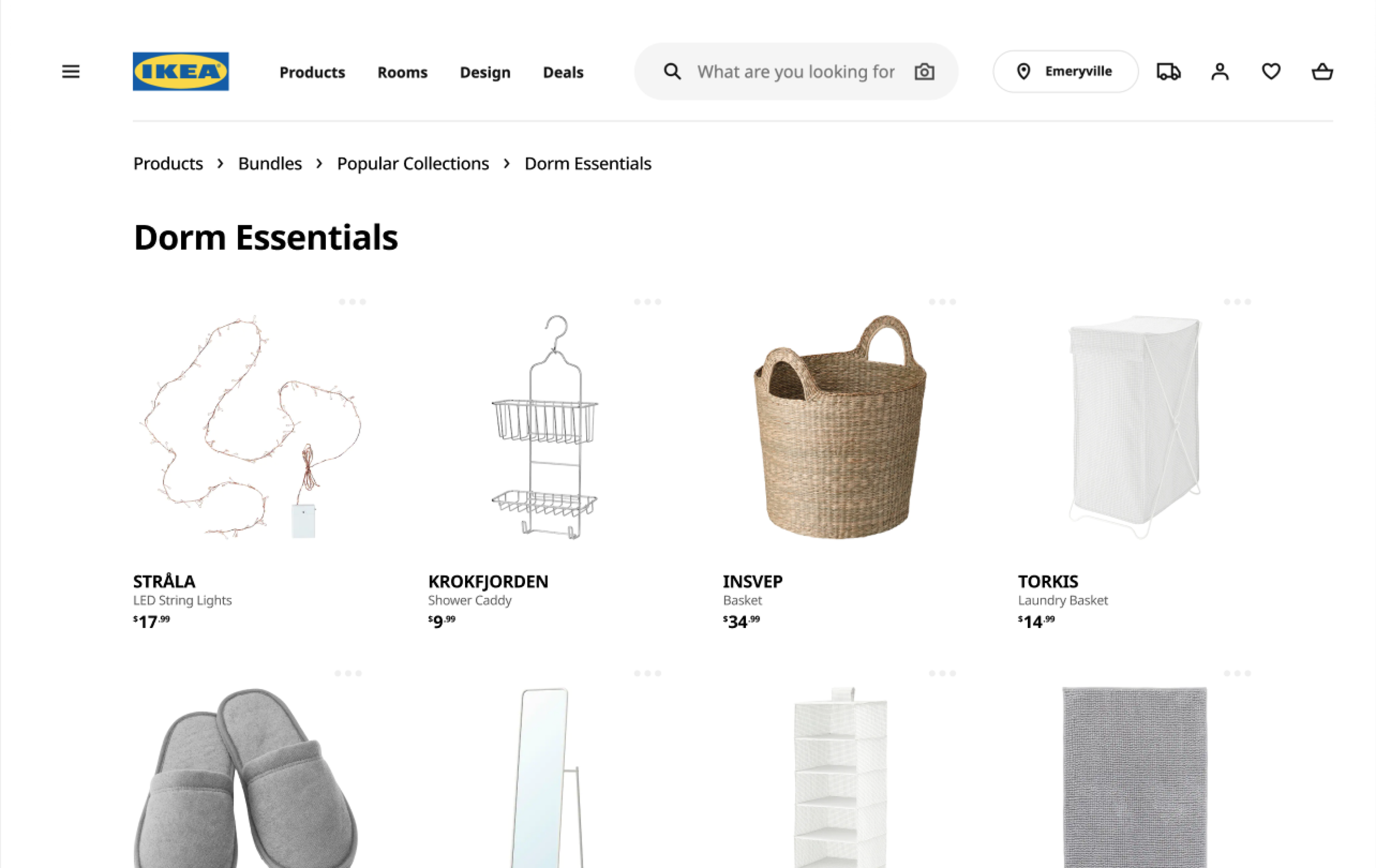Click the delivery truck icon
The image size is (1376, 868).
click(1168, 72)
